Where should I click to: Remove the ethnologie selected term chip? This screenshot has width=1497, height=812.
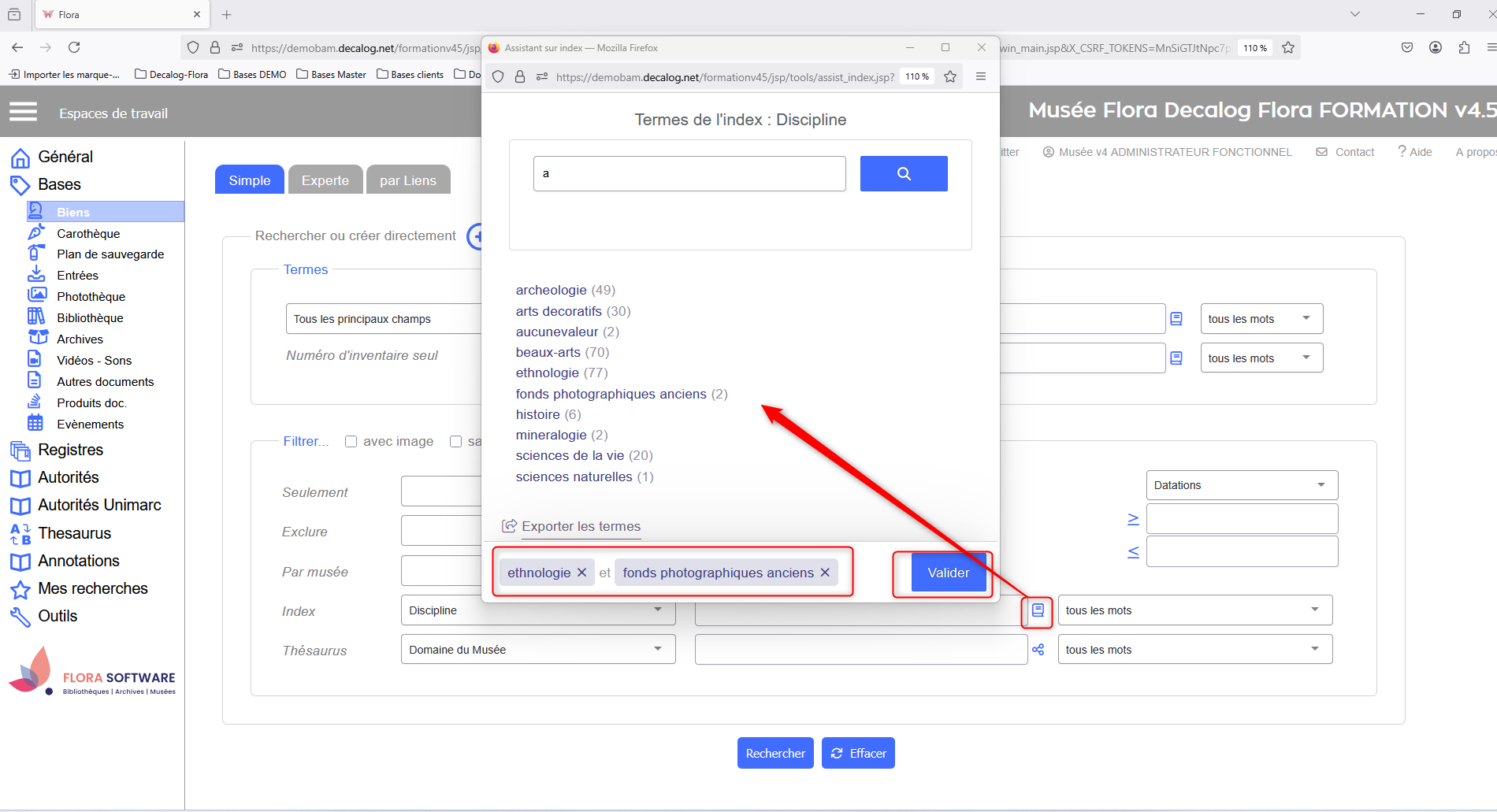tap(581, 573)
